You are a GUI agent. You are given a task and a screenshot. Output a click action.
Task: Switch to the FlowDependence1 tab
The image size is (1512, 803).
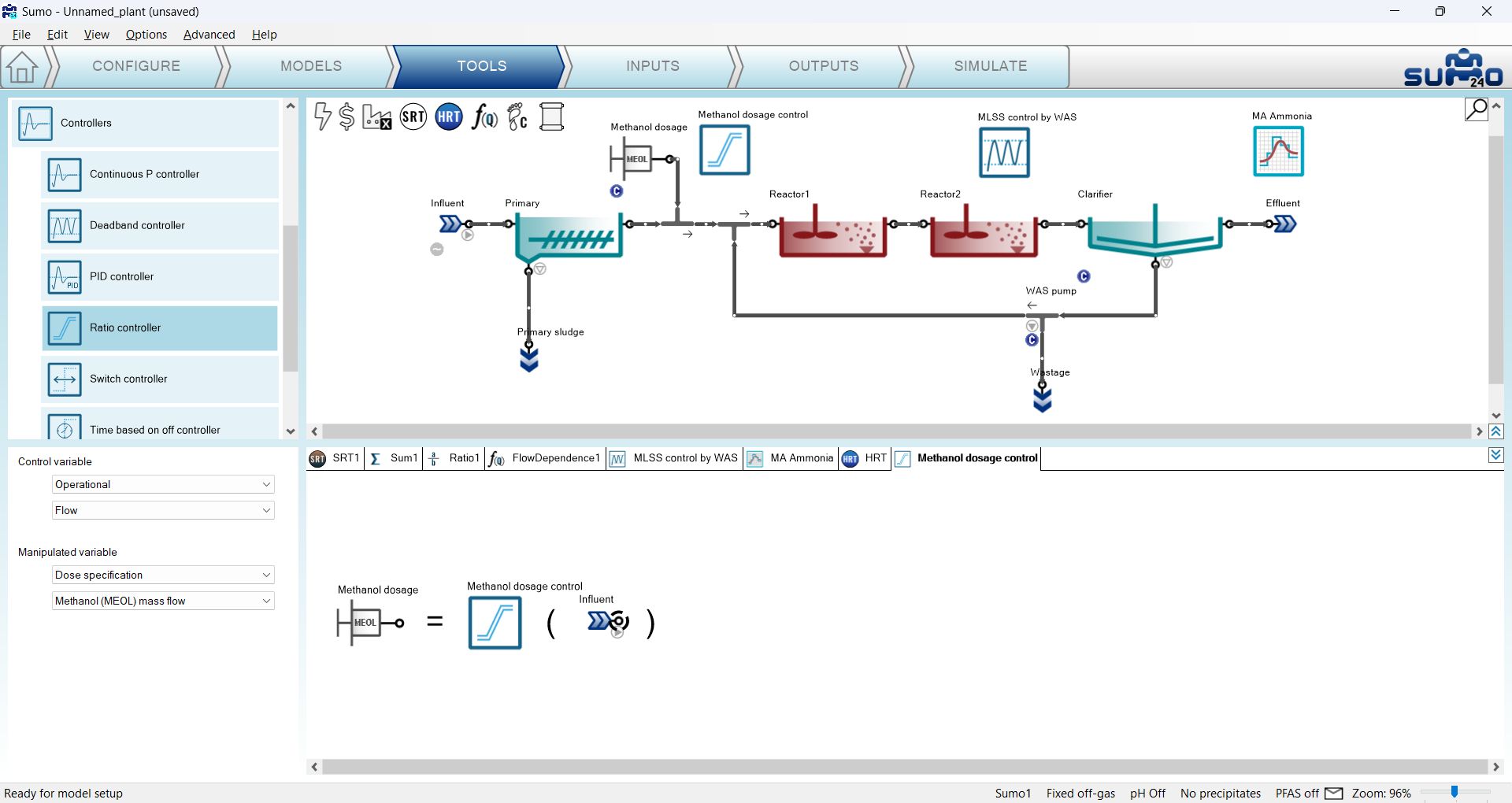pos(544,458)
